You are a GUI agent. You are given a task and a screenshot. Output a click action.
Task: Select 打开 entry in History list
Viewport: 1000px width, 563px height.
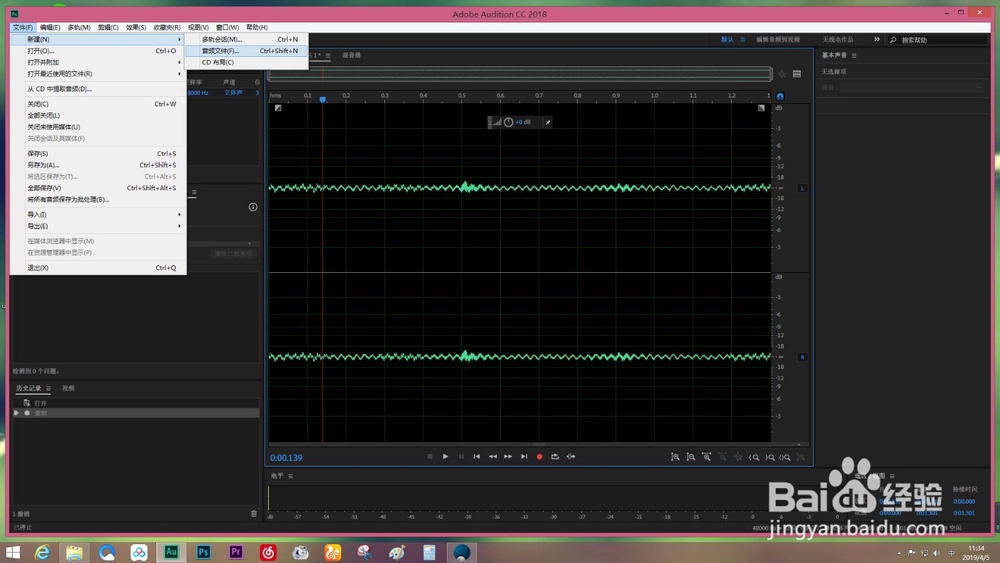pos(135,403)
